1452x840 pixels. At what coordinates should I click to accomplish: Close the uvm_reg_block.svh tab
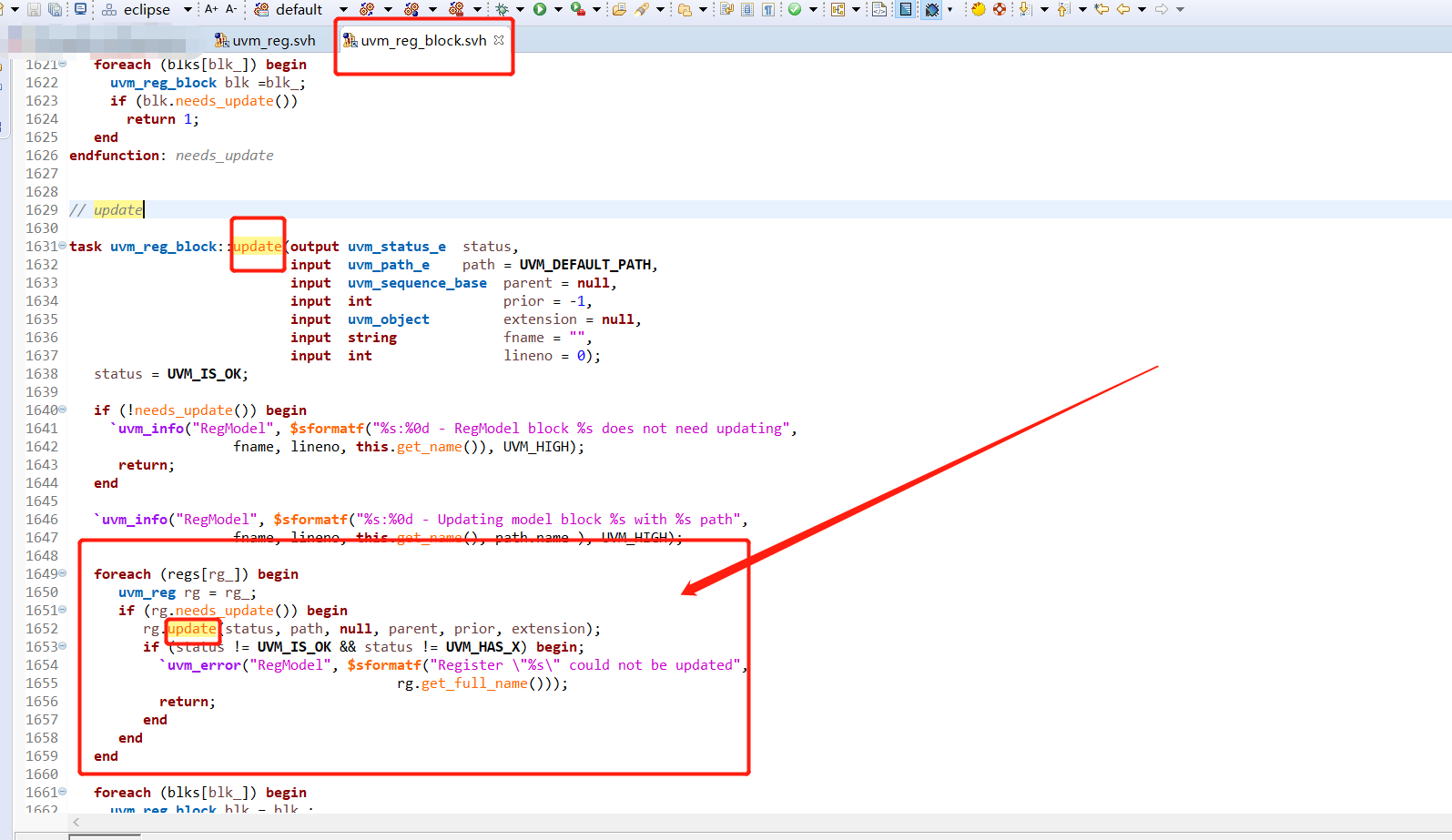(x=499, y=40)
